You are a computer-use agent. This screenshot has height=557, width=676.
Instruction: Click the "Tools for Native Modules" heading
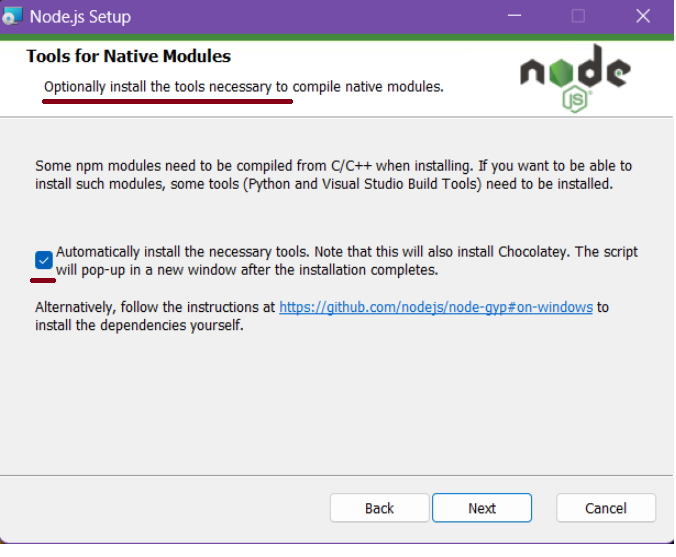point(128,56)
